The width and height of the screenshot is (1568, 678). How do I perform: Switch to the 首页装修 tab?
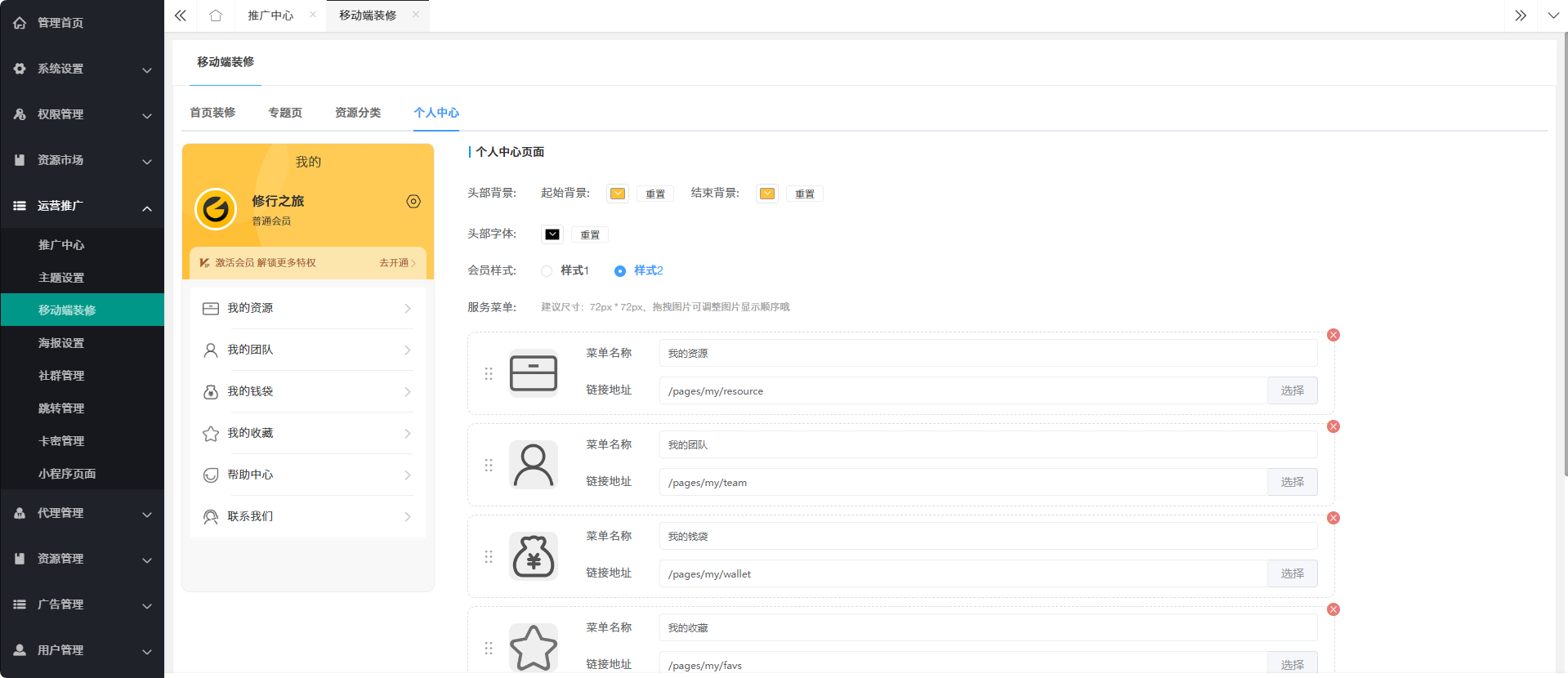(x=212, y=113)
